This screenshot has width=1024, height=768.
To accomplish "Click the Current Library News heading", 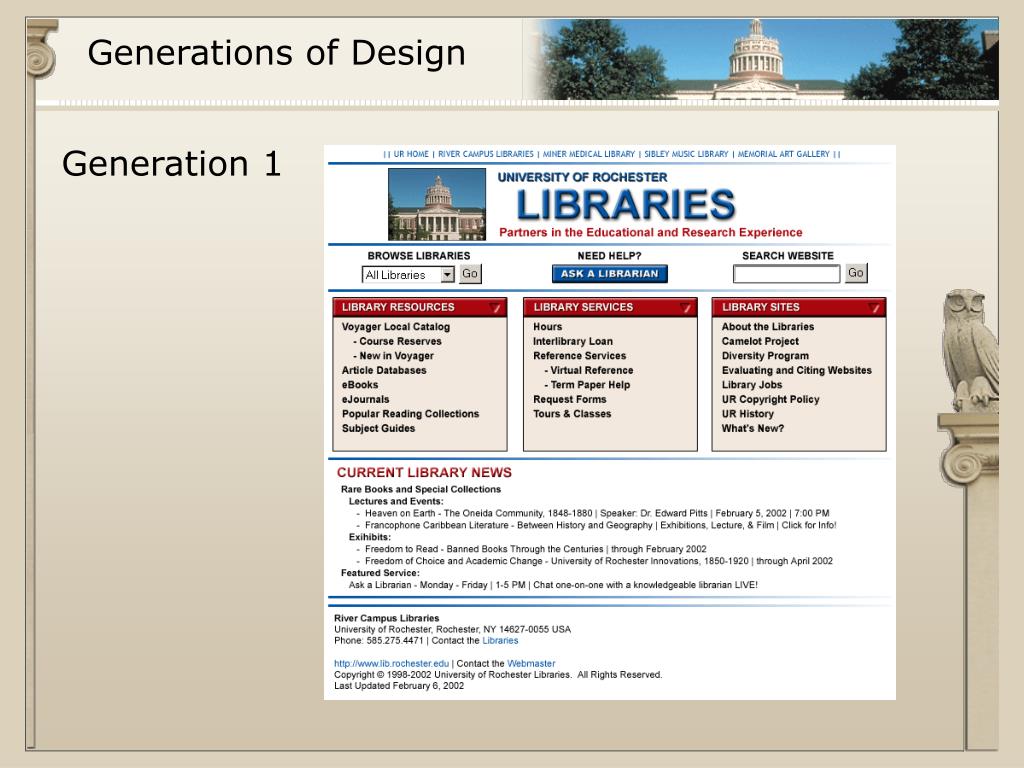I will tap(424, 472).
